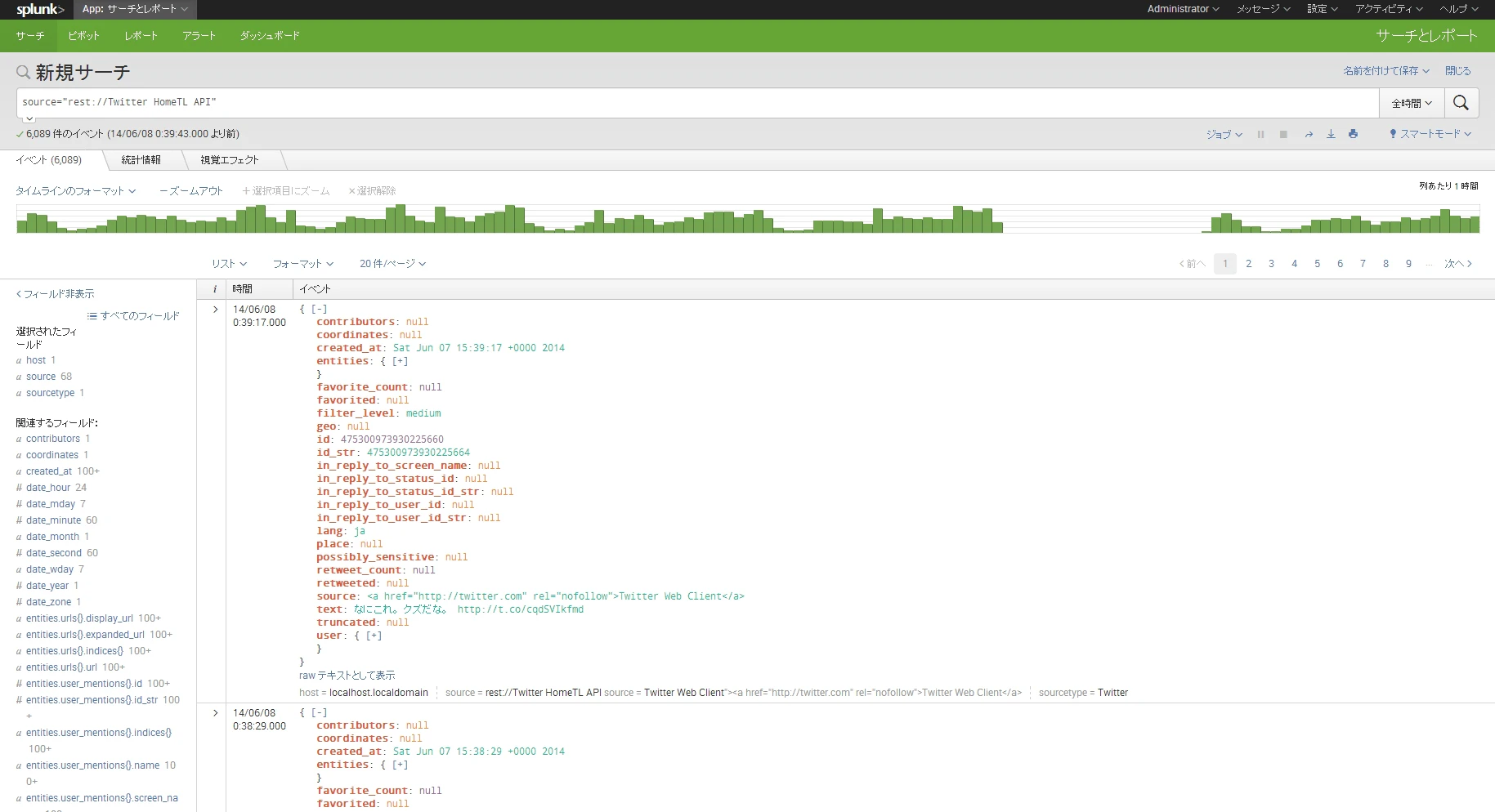This screenshot has height=812, width=1495.
Task: Click ズームアウト on the timeline
Action: click(x=190, y=191)
